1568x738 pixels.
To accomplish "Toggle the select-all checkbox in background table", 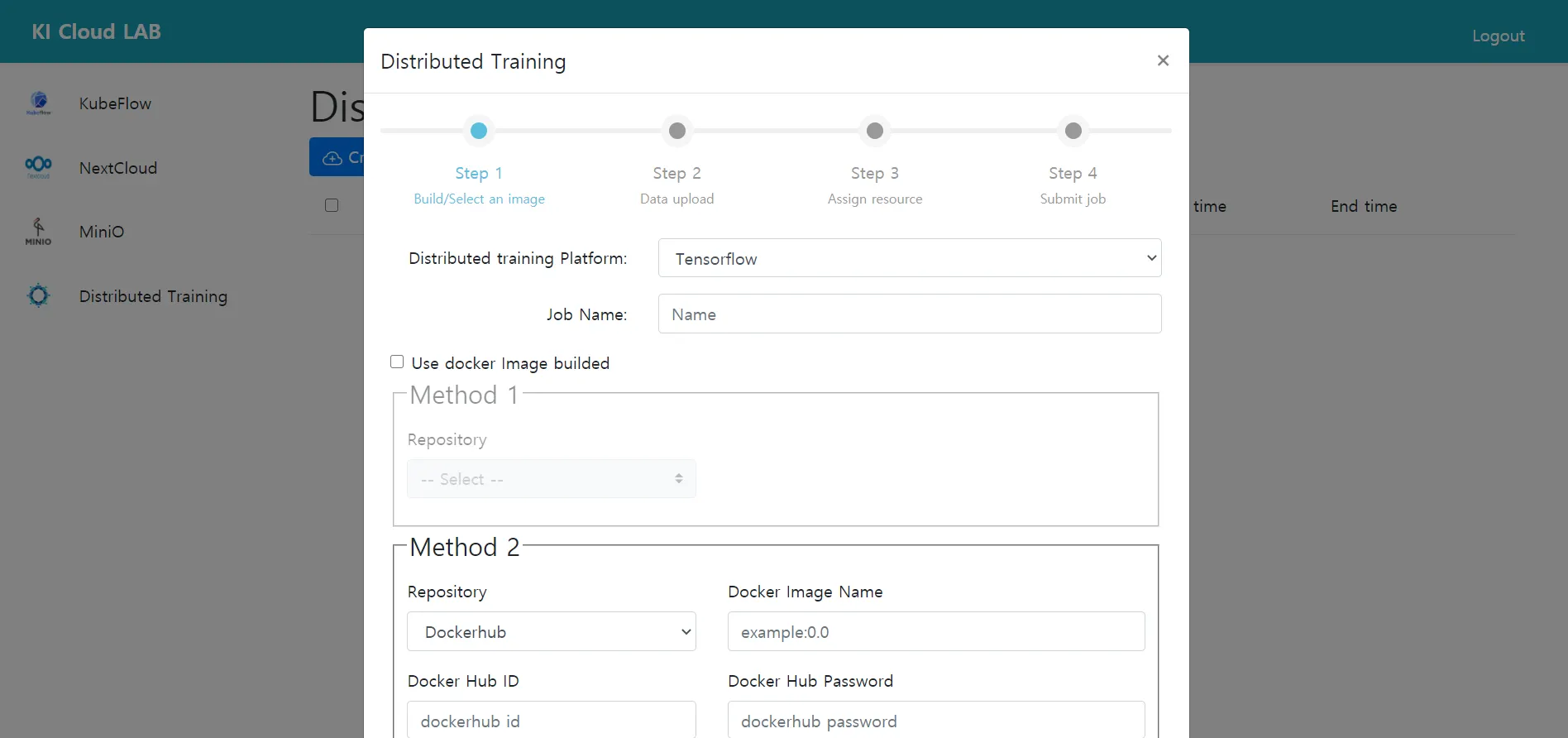I will pyautogui.click(x=332, y=205).
